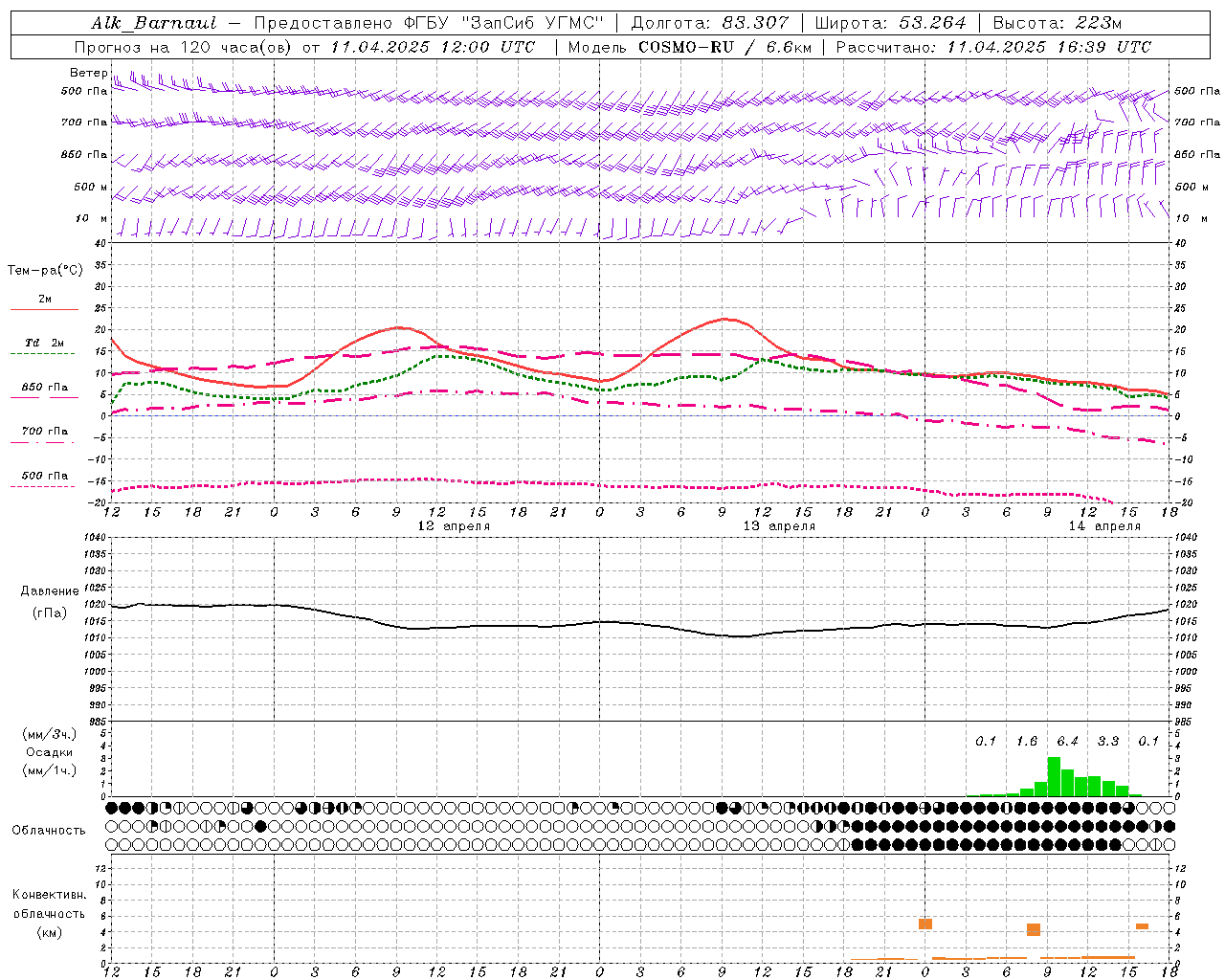
Task: Click the 13 апреля date label
Action: pos(779,526)
